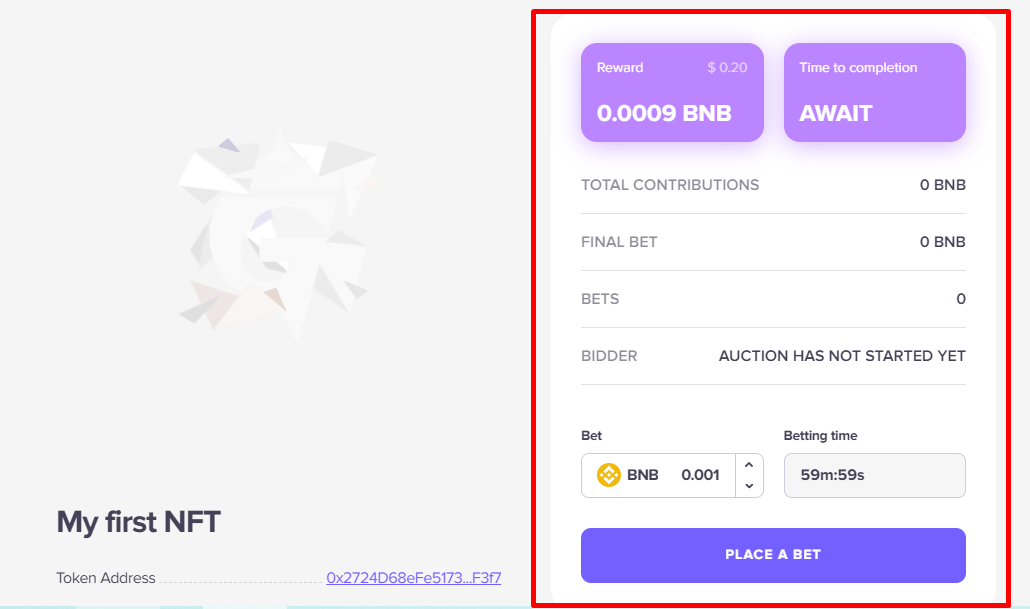Click the My first NFT title
Viewport: 1030px width, 609px height.
coord(138,522)
